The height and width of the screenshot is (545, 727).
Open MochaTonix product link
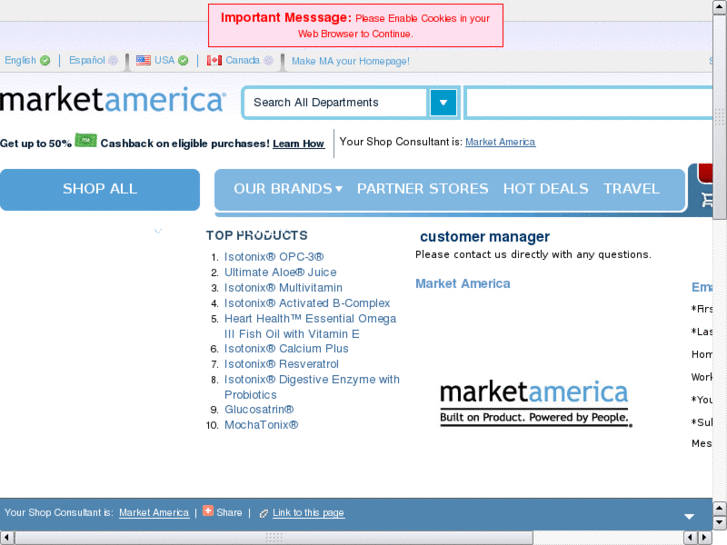(x=261, y=425)
